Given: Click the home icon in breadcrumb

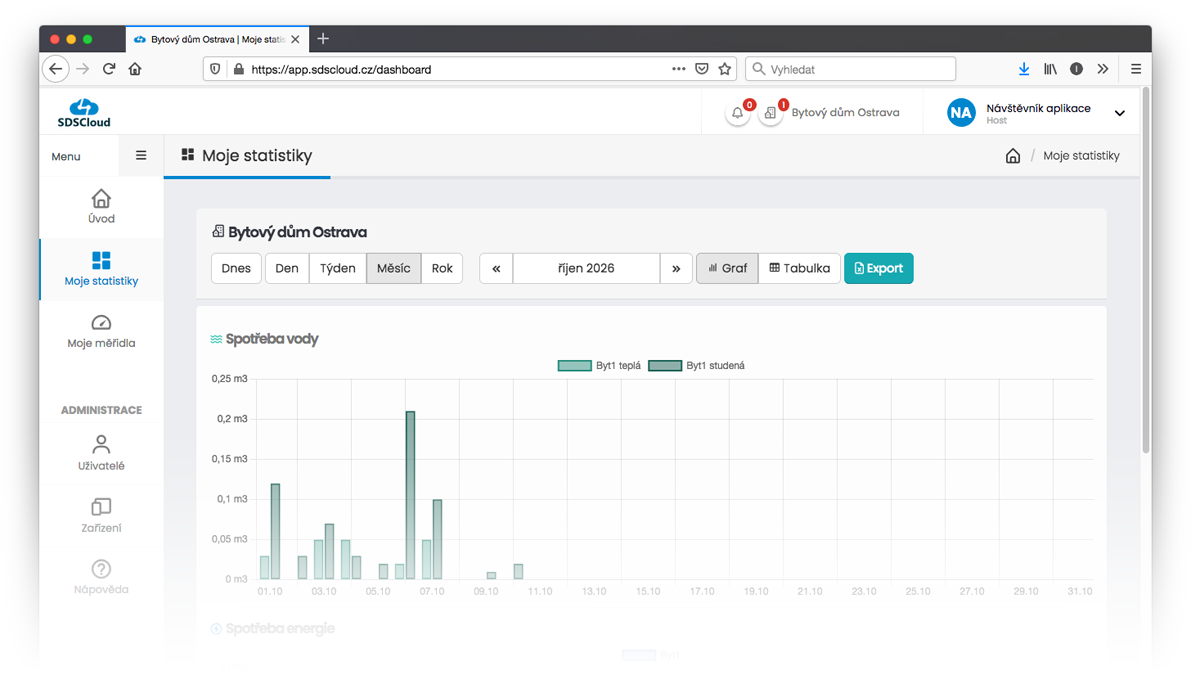Looking at the screenshot, I should pos(1013,156).
